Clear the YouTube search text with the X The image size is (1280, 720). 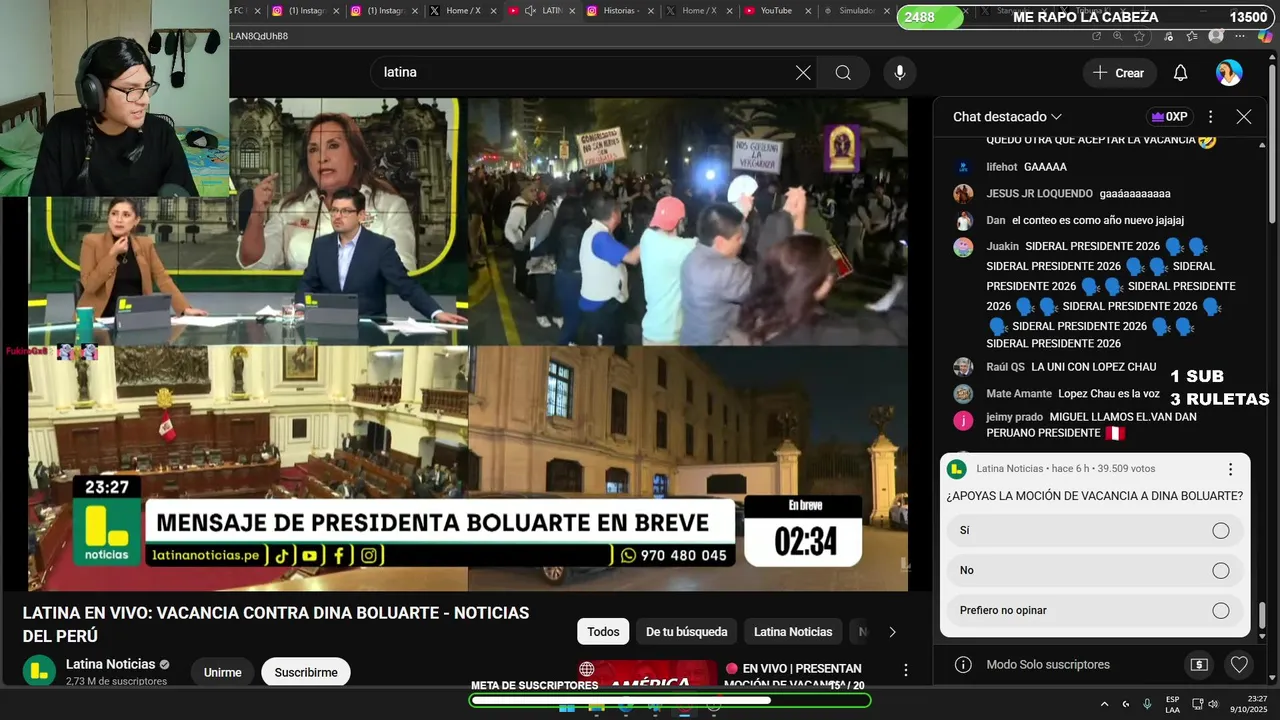pyautogui.click(x=803, y=73)
